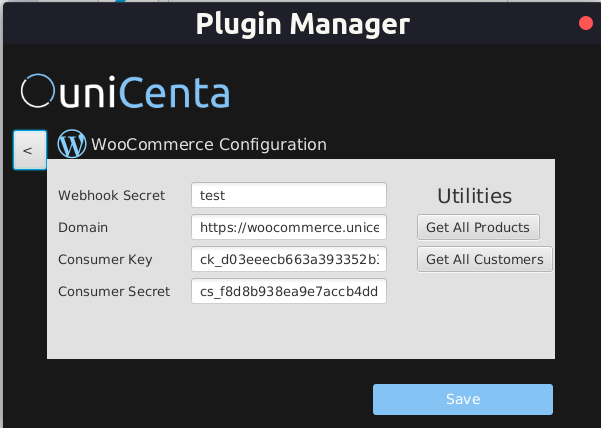
Task: Click the WordPress logo icon
Action: 72,144
